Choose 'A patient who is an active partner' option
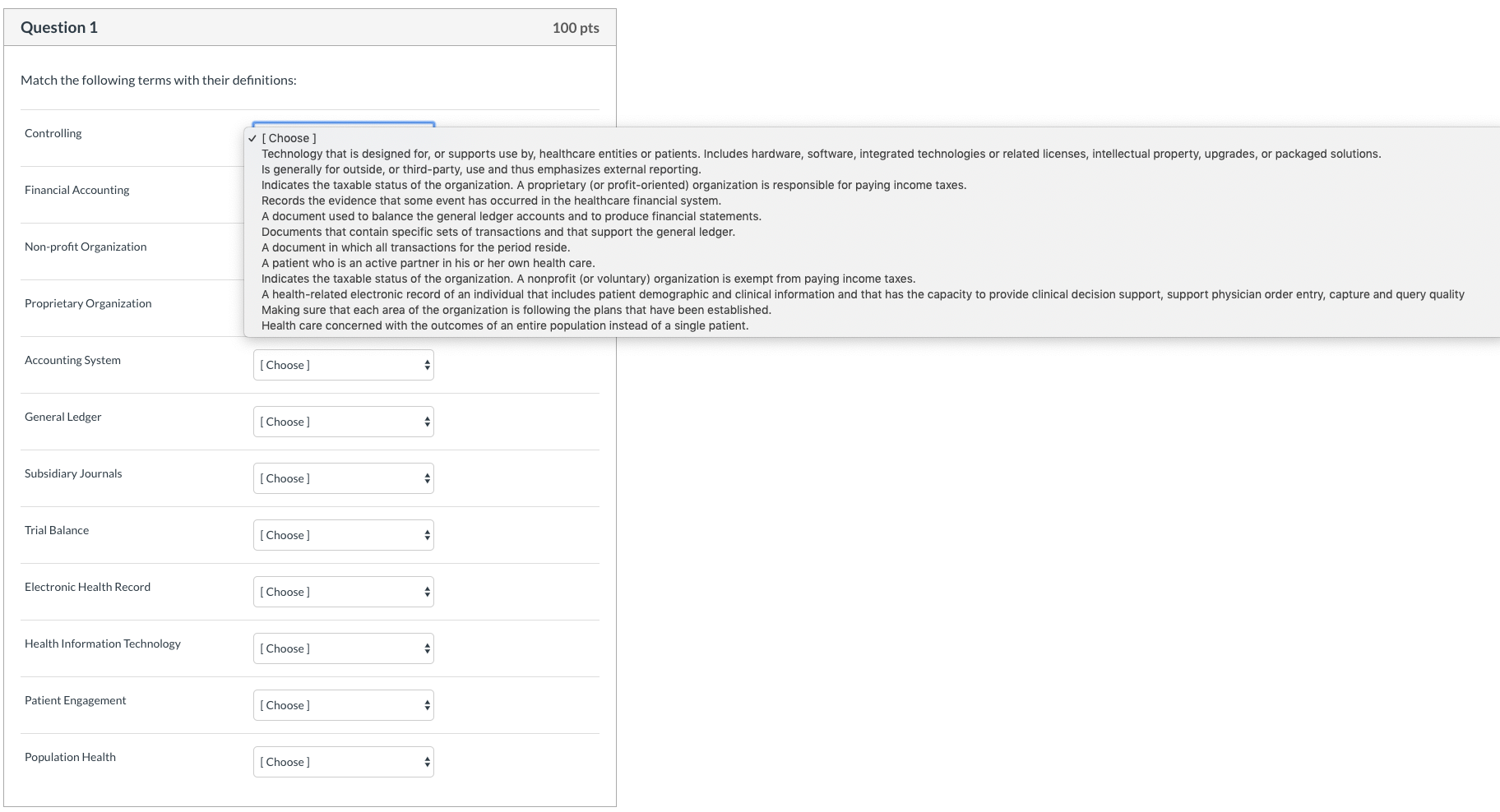This screenshot has width=1500, height=812. pos(872,263)
